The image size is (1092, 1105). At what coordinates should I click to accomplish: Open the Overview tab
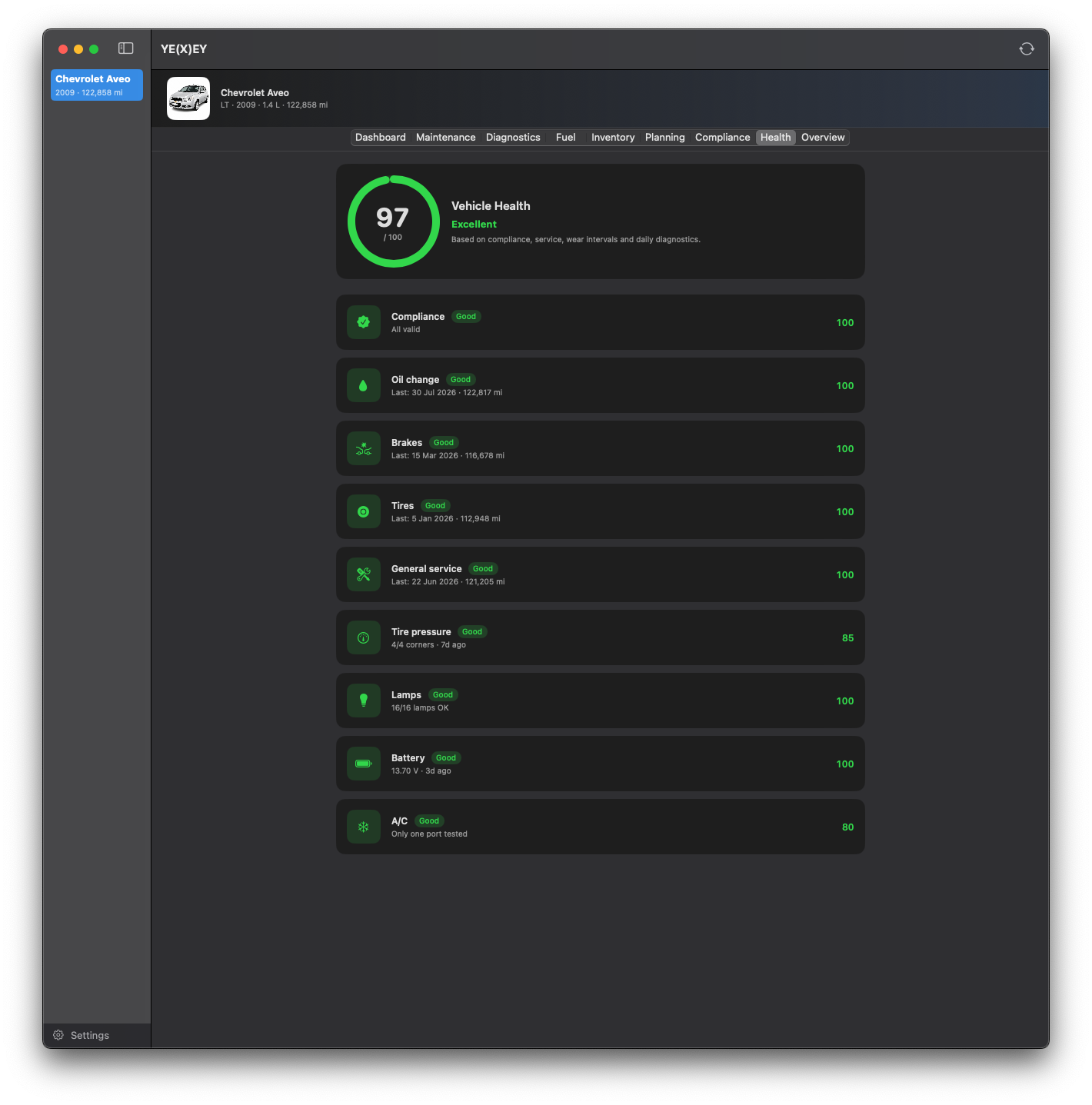(x=823, y=138)
